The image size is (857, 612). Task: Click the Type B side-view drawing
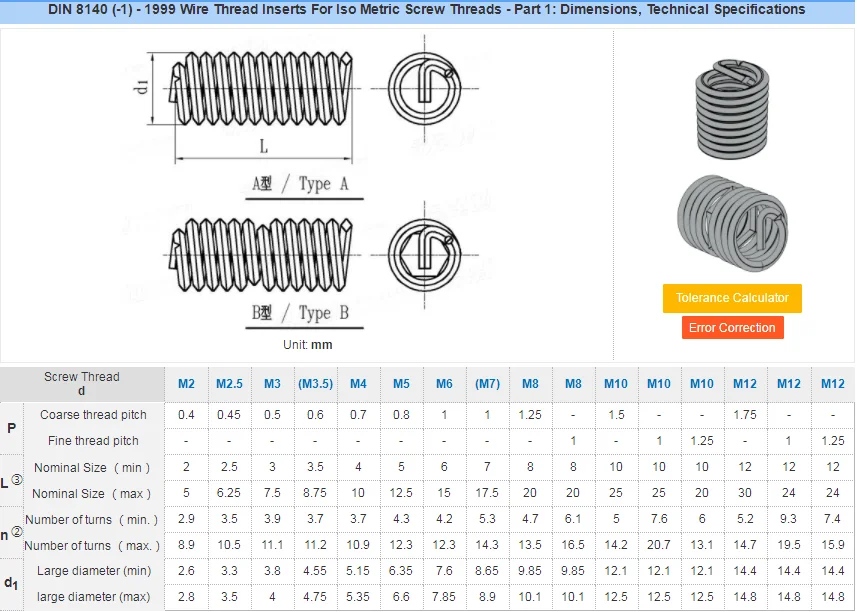(260, 248)
